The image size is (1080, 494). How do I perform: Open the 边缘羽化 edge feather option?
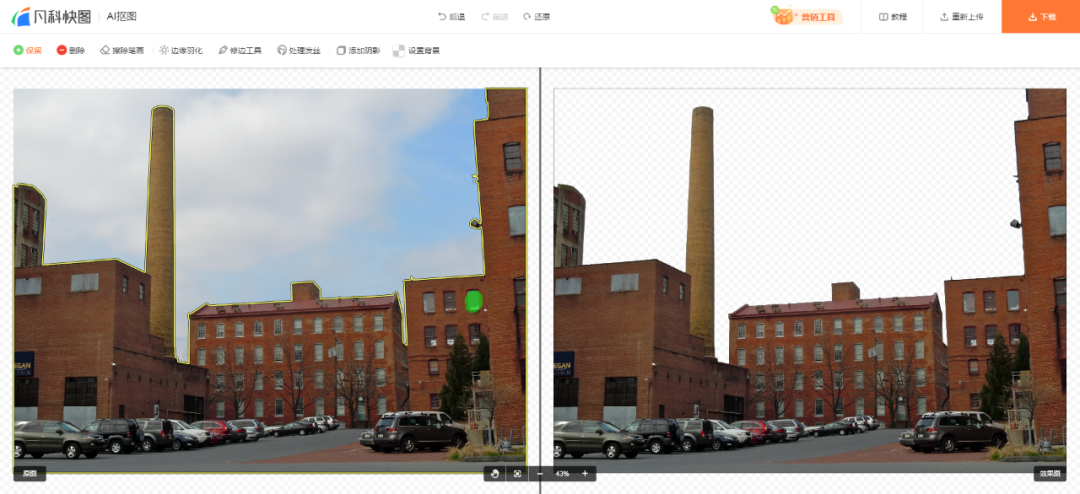(180, 50)
